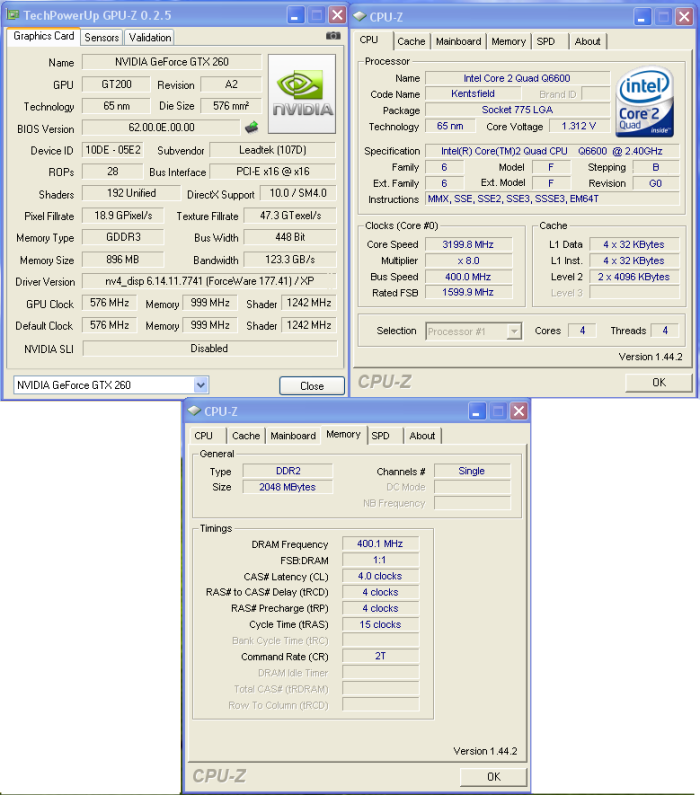Open Mainboard tab in top CPU-Z window
This screenshot has height=795, width=700.
tap(458, 42)
